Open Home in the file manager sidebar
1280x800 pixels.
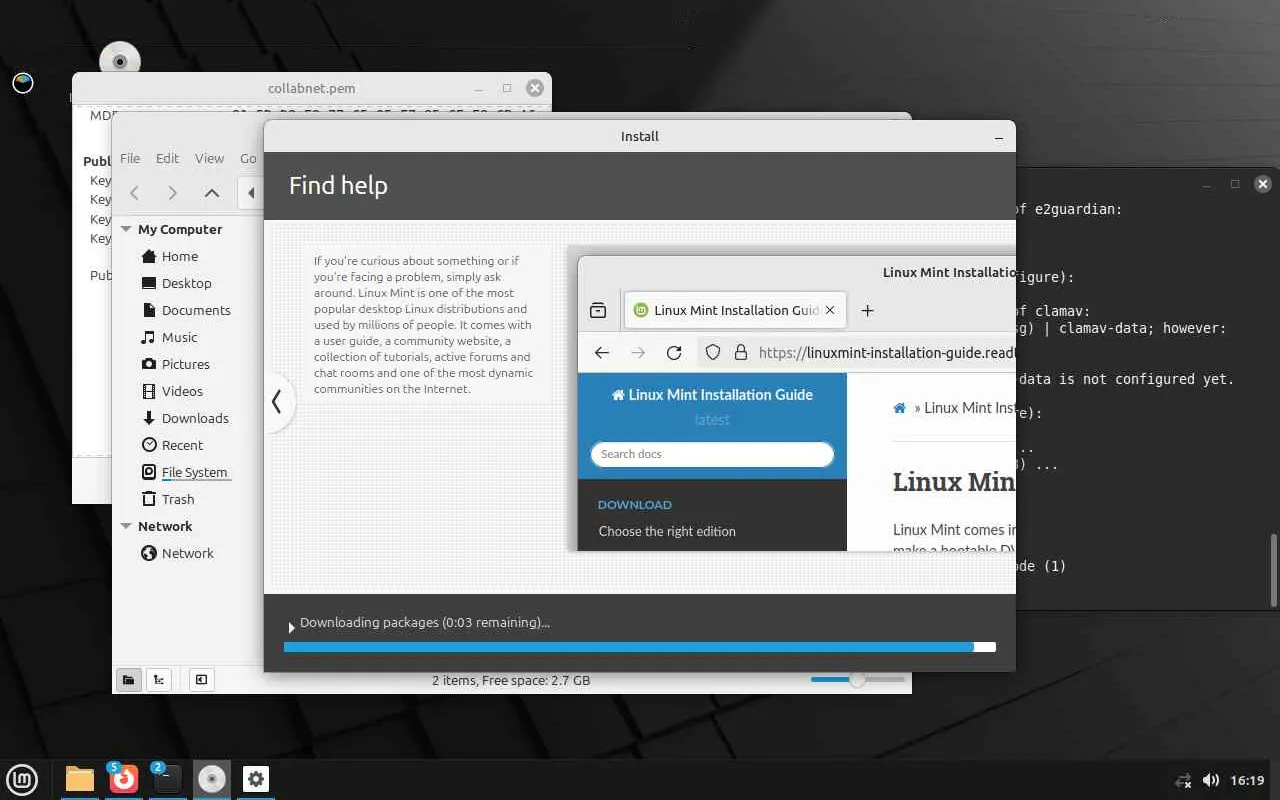[x=180, y=256]
